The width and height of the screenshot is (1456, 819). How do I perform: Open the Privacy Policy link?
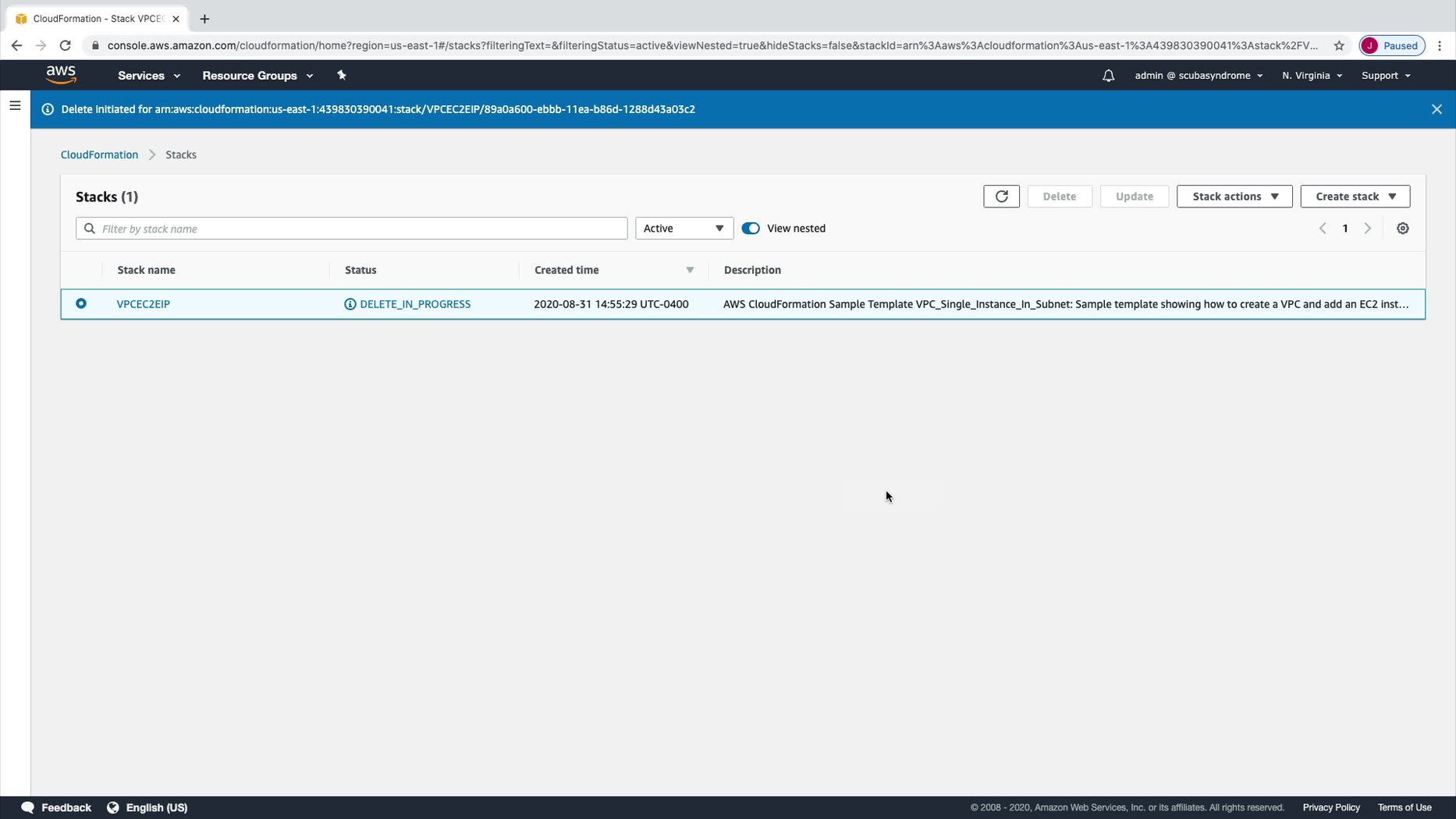(x=1331, y=807)
